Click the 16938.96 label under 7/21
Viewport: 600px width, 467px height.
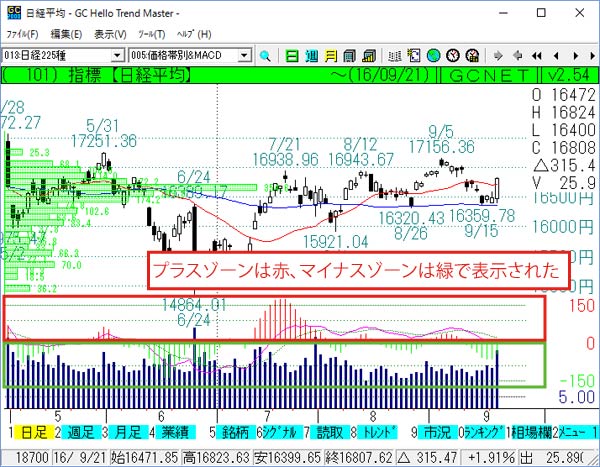click(285, 160)
